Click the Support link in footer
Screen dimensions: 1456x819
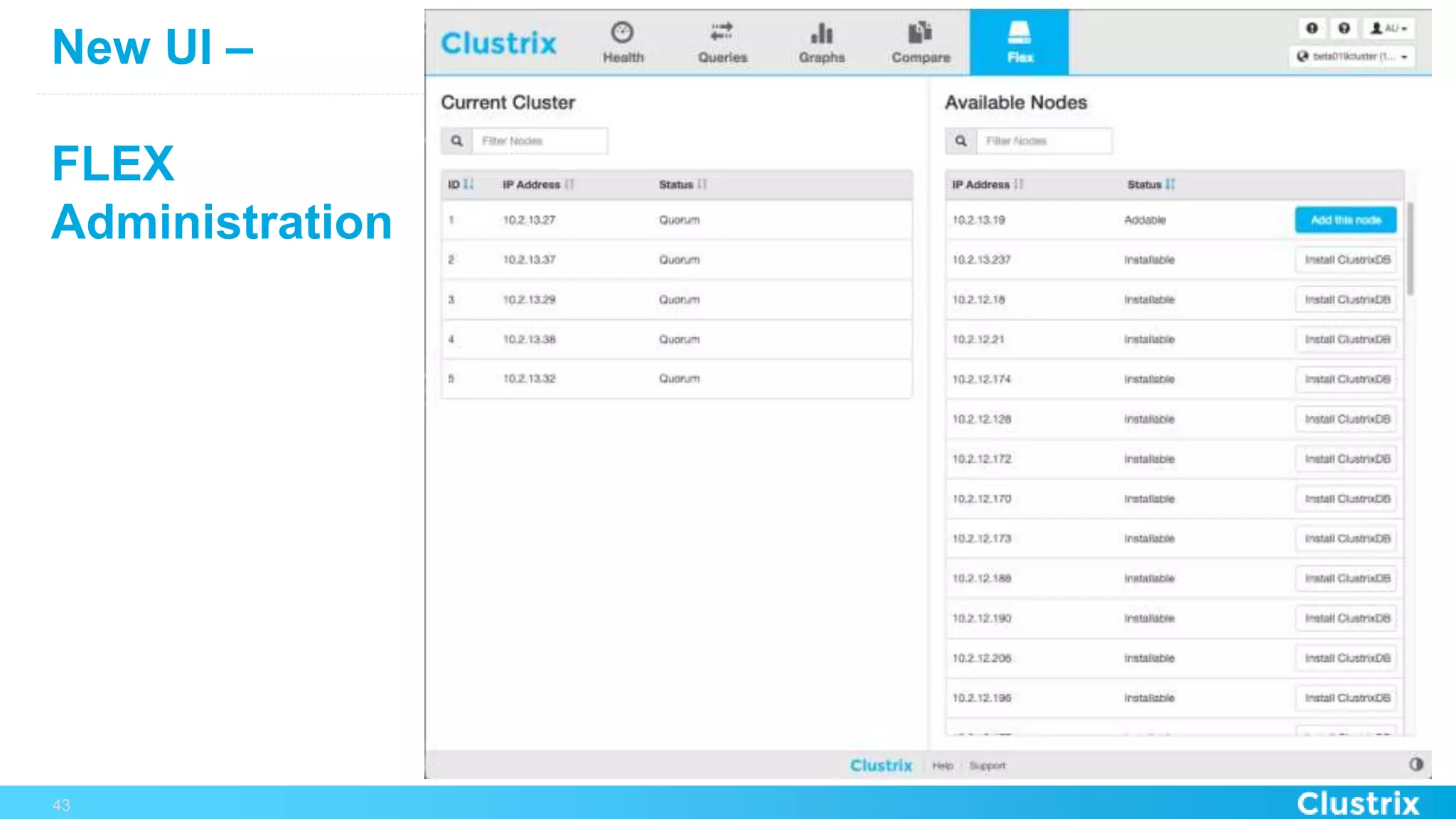tap(987, 766)
